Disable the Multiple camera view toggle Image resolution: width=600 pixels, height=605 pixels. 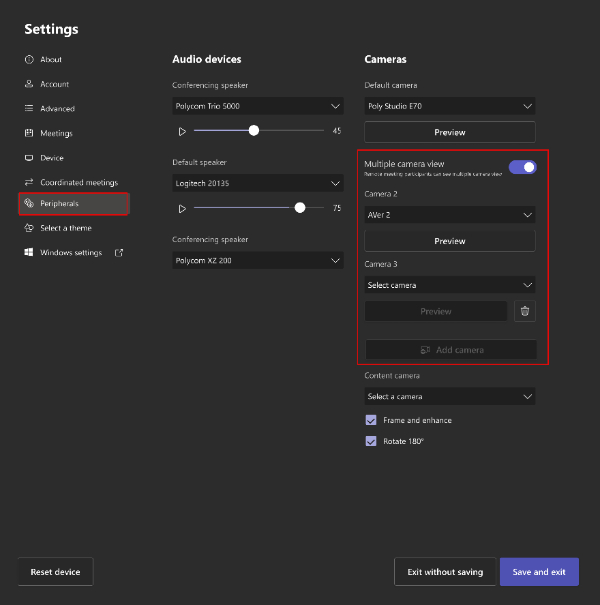[522, 167]
